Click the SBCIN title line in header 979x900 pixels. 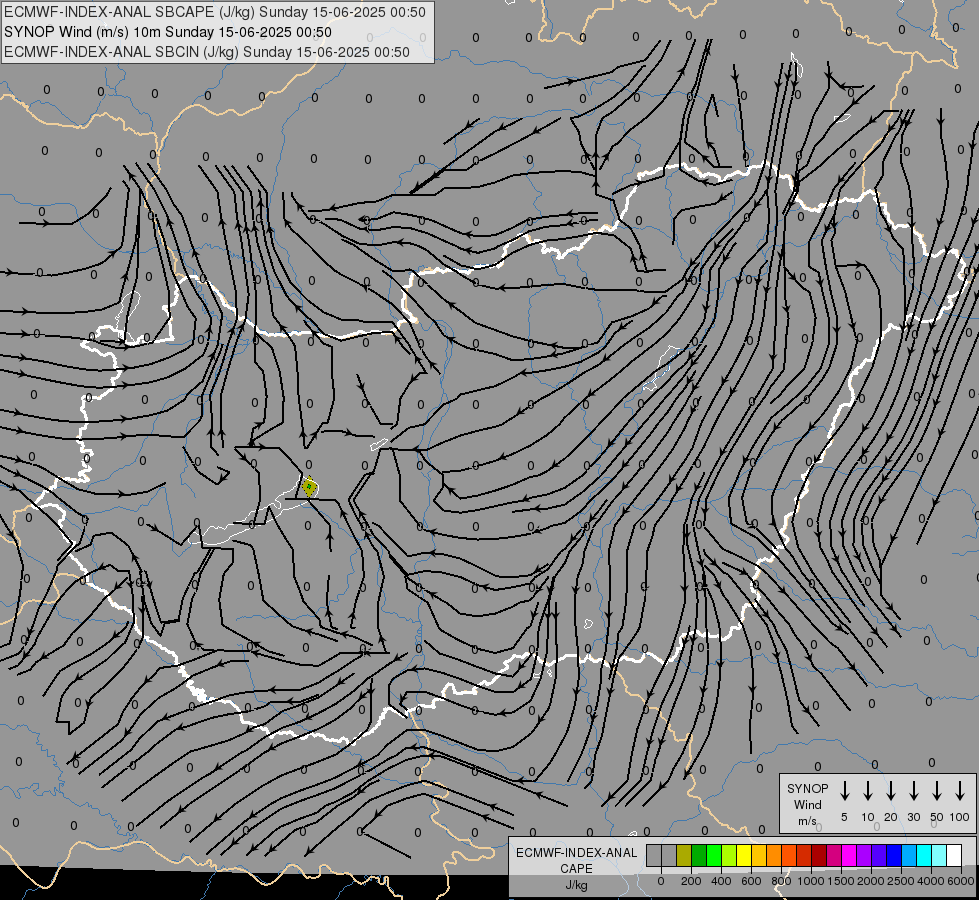pyautogui.click(x=207, y=52)
